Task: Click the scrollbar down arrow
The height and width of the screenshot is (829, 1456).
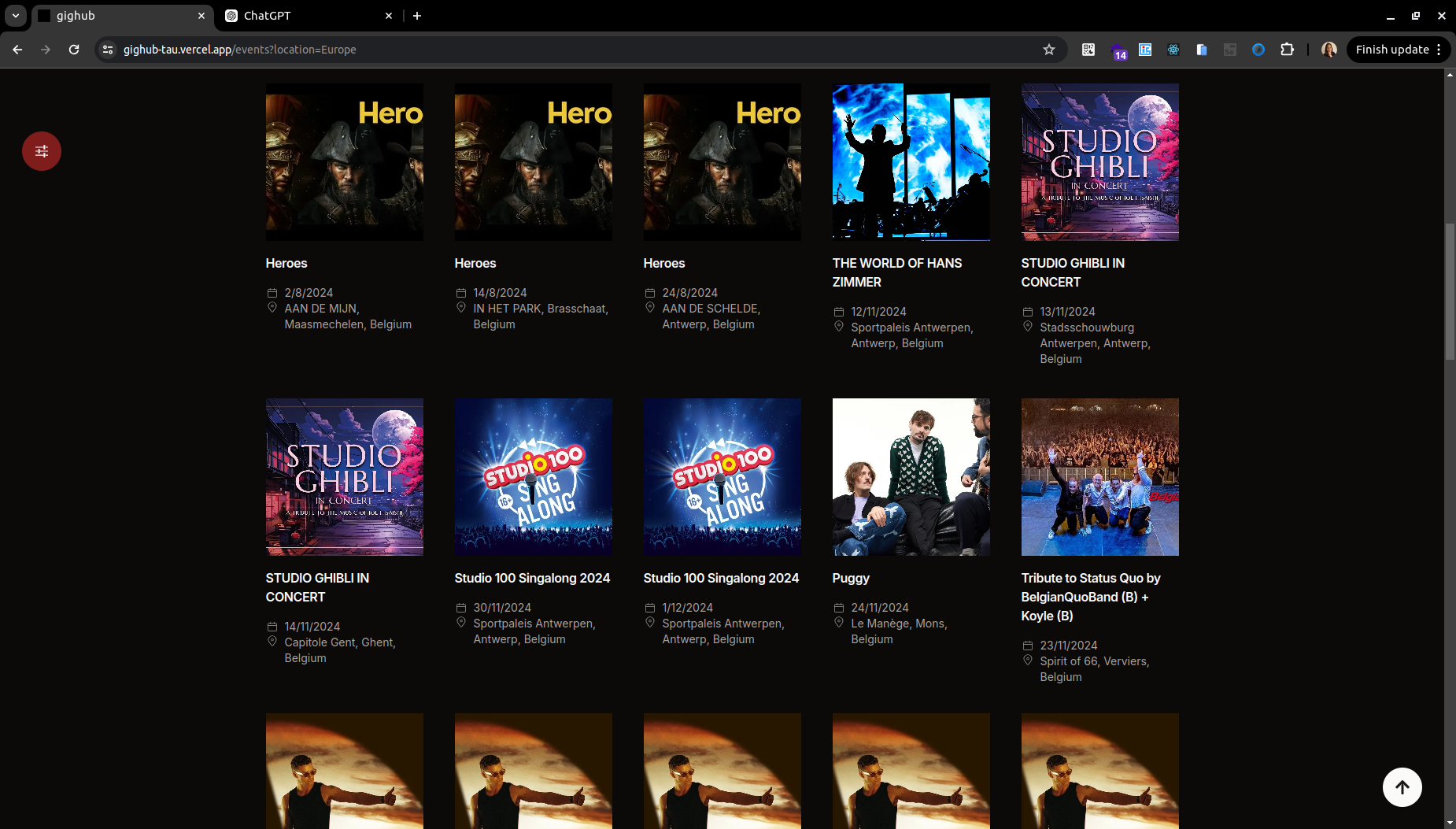Action: tap(1450, 823)
